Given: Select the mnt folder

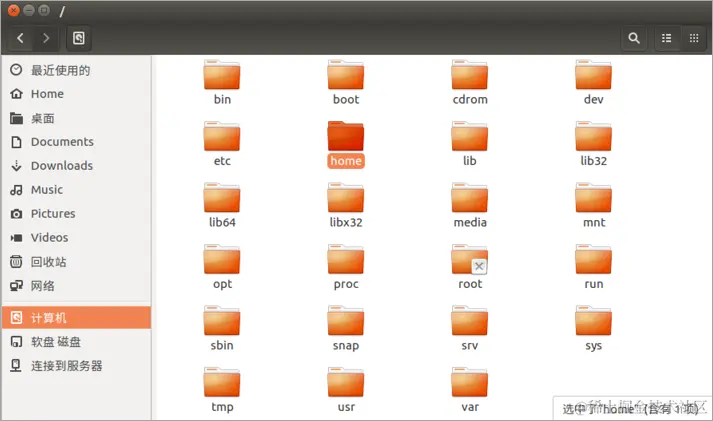Looking at the screenshot, I should click(593, 205).
